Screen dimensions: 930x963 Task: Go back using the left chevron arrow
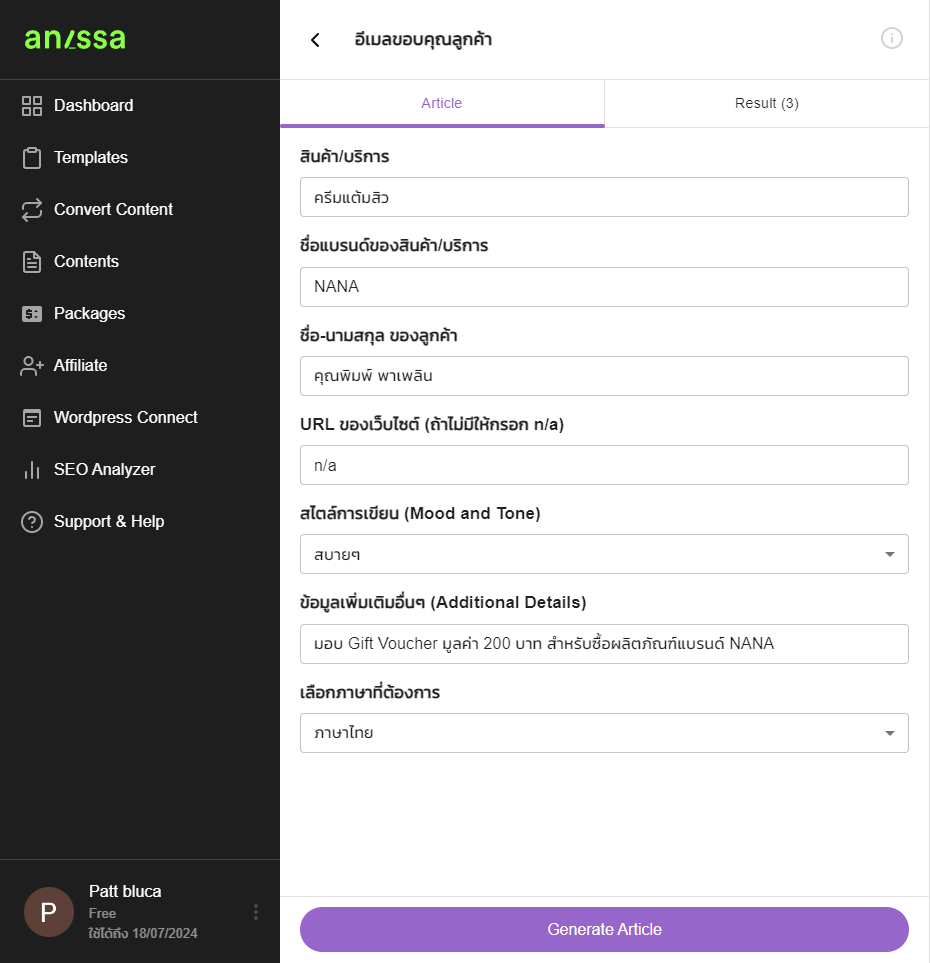point(315,40)
